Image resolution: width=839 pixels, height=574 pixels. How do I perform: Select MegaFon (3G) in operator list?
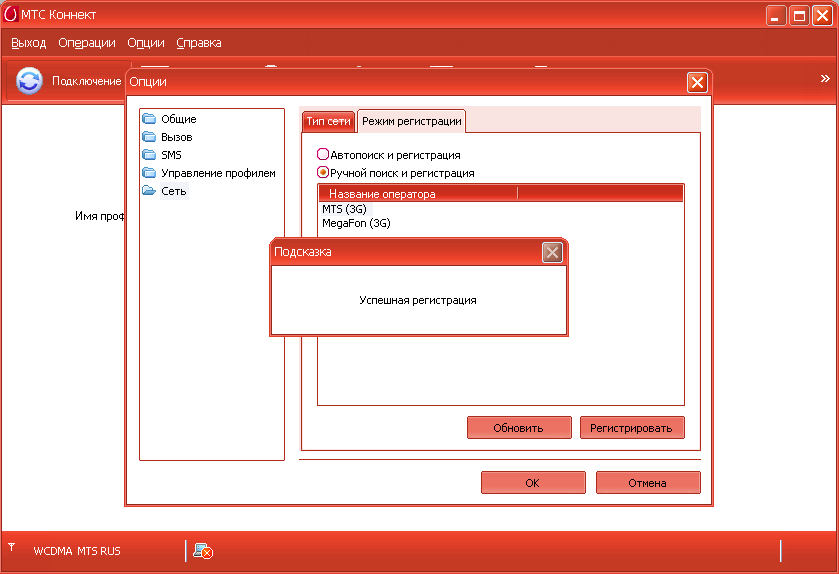(x=356, y=223)
